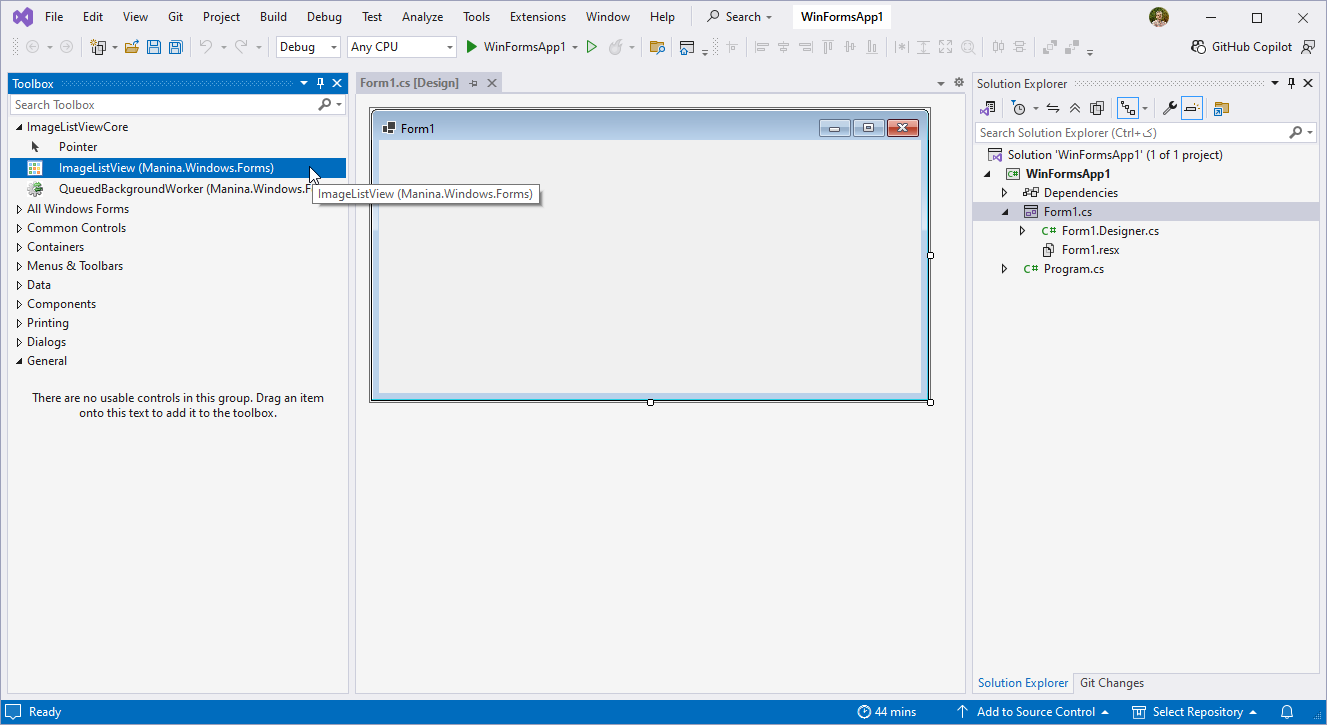Start debugging WinFormsApp1 with the green arrow

click(x=472, y=47)
